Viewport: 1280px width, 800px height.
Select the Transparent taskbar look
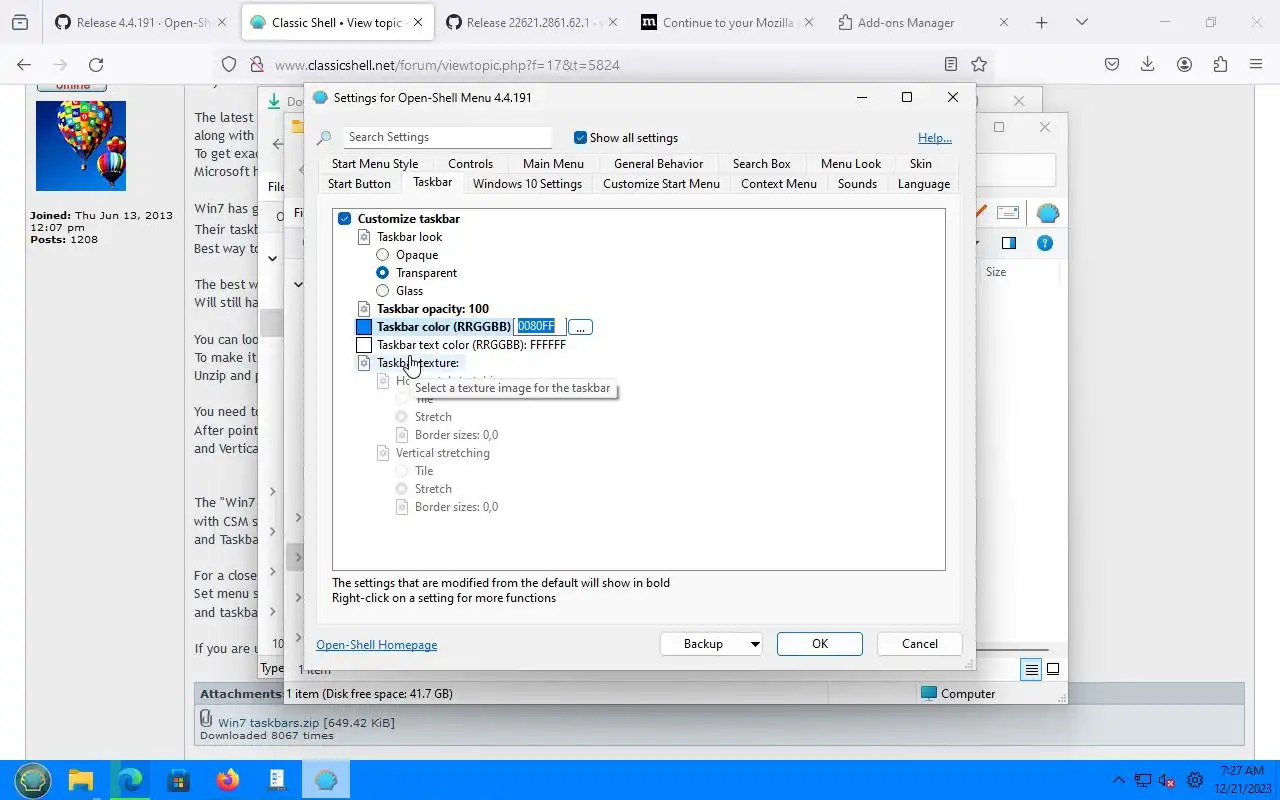pyautogui.click(x=382, y=273)
